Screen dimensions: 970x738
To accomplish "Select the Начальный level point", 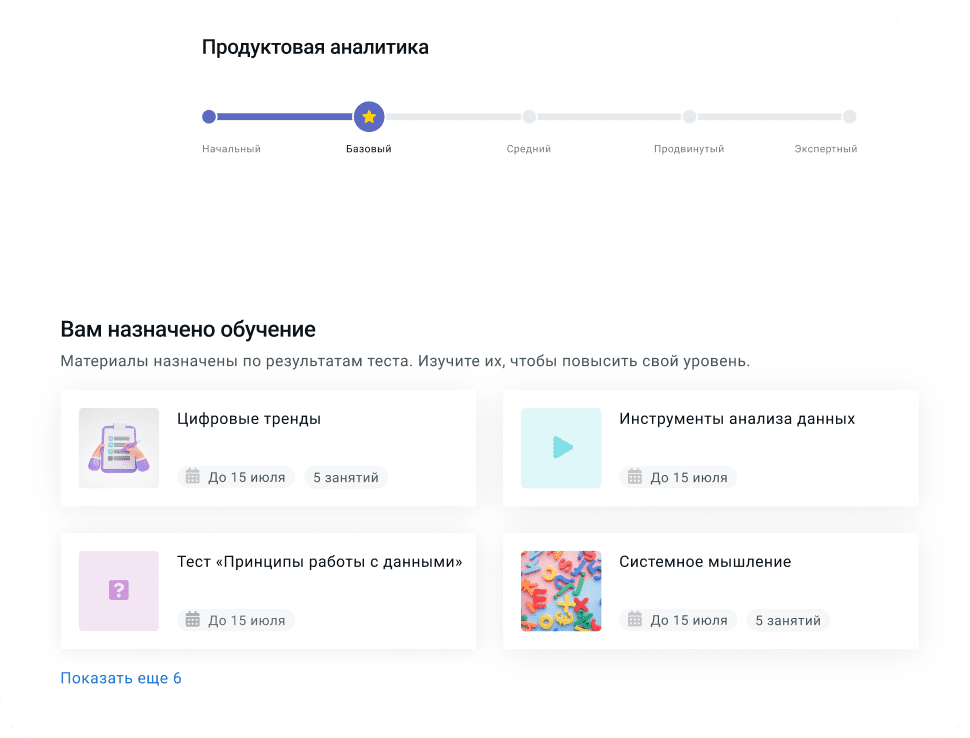I will pos(209,116).
